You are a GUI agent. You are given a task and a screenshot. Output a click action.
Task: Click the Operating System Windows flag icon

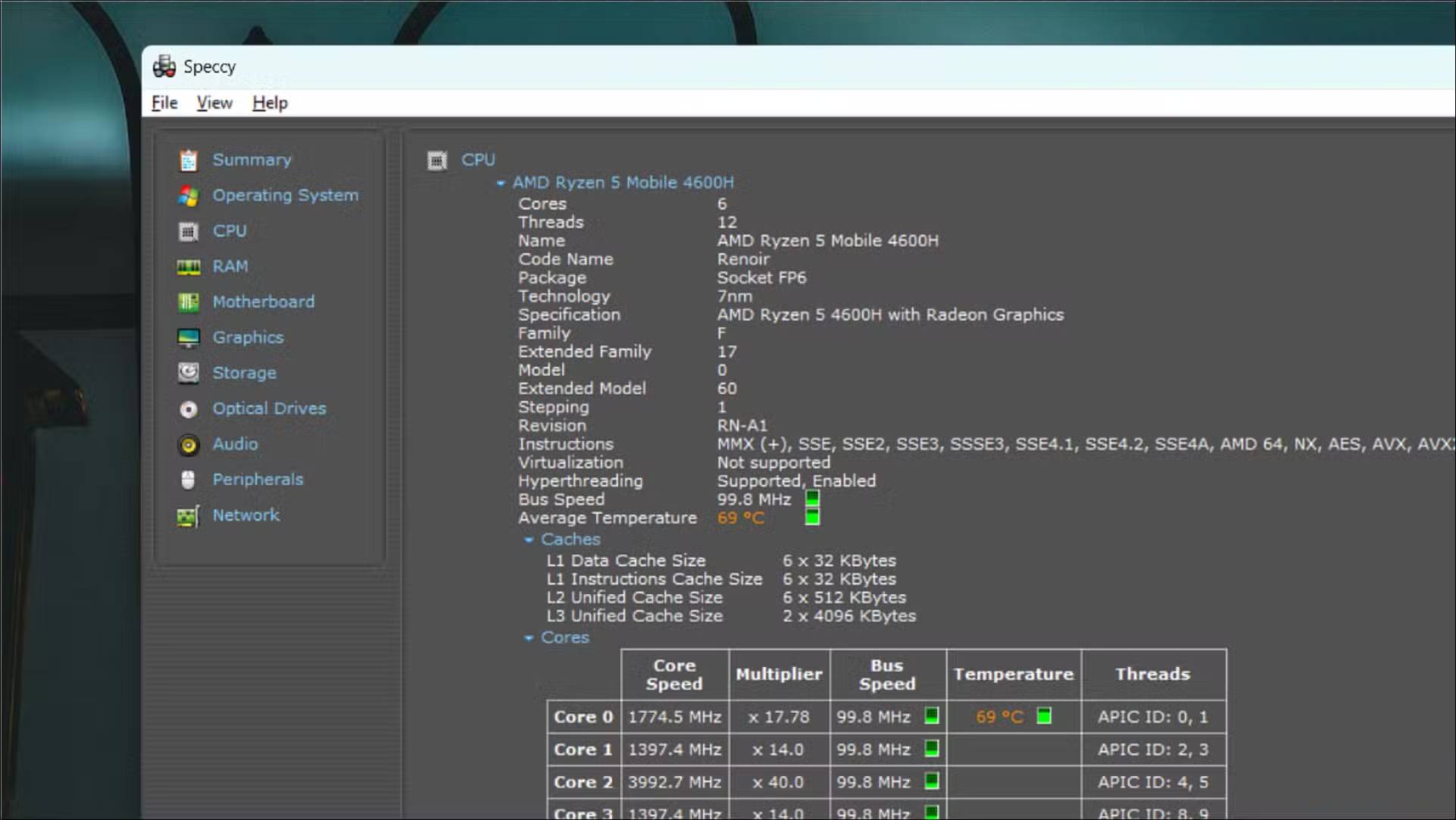tap(188, 196)
